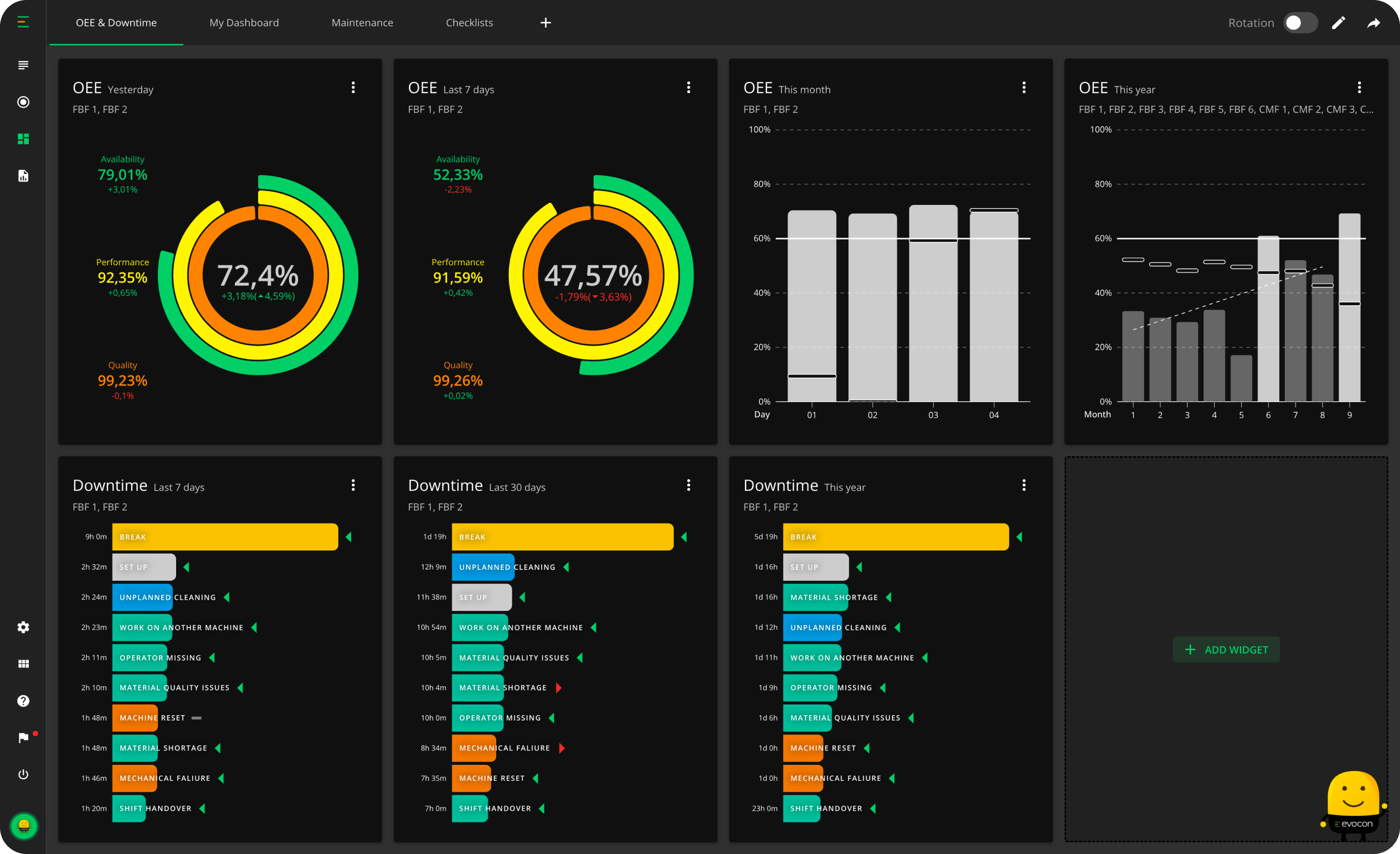
Task: Open options menu for Downtime Last 30 days
Action: (x=688, y=485)
